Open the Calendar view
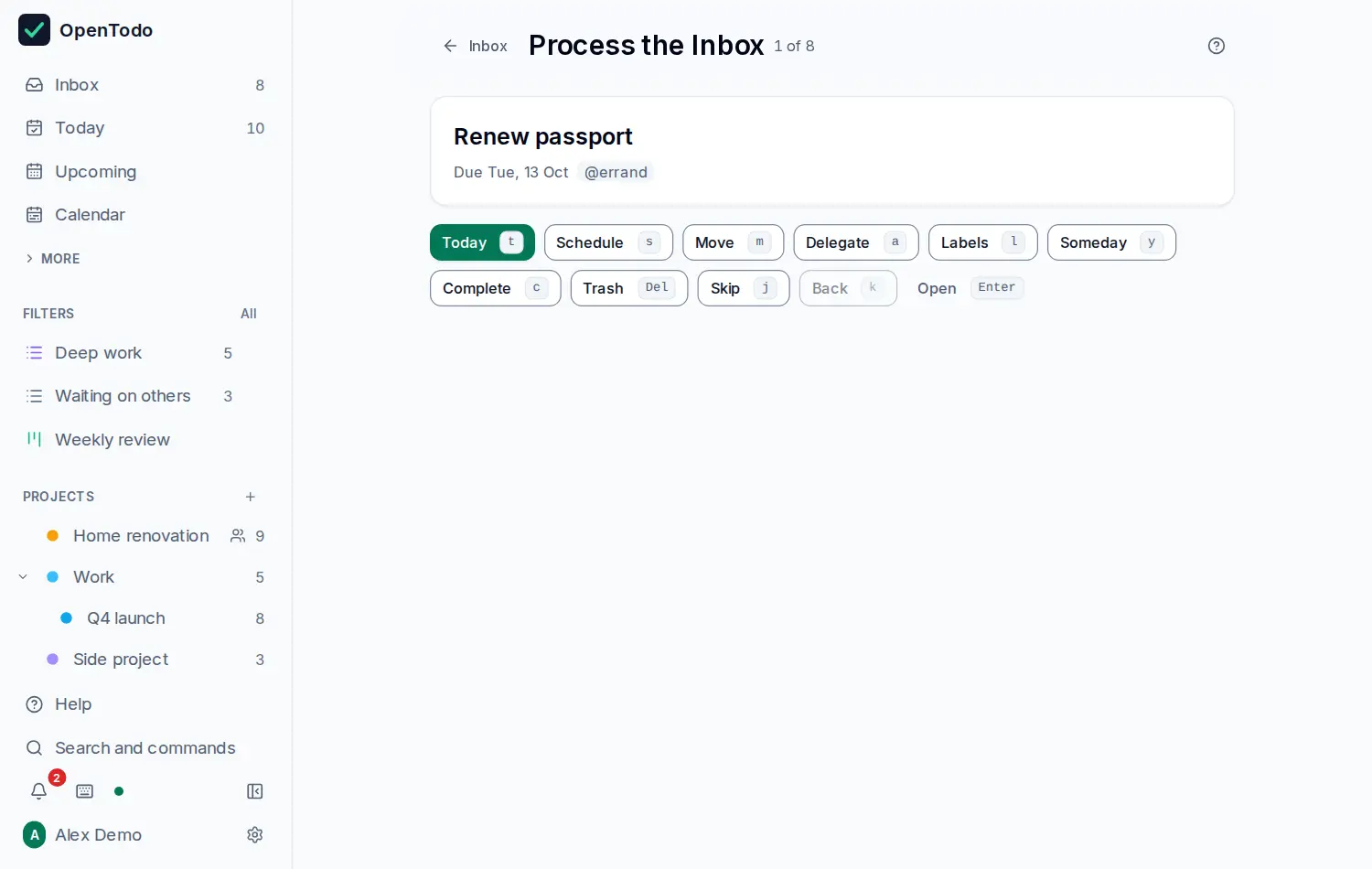This screenshot has height=869, width=1372. (145, 215)
